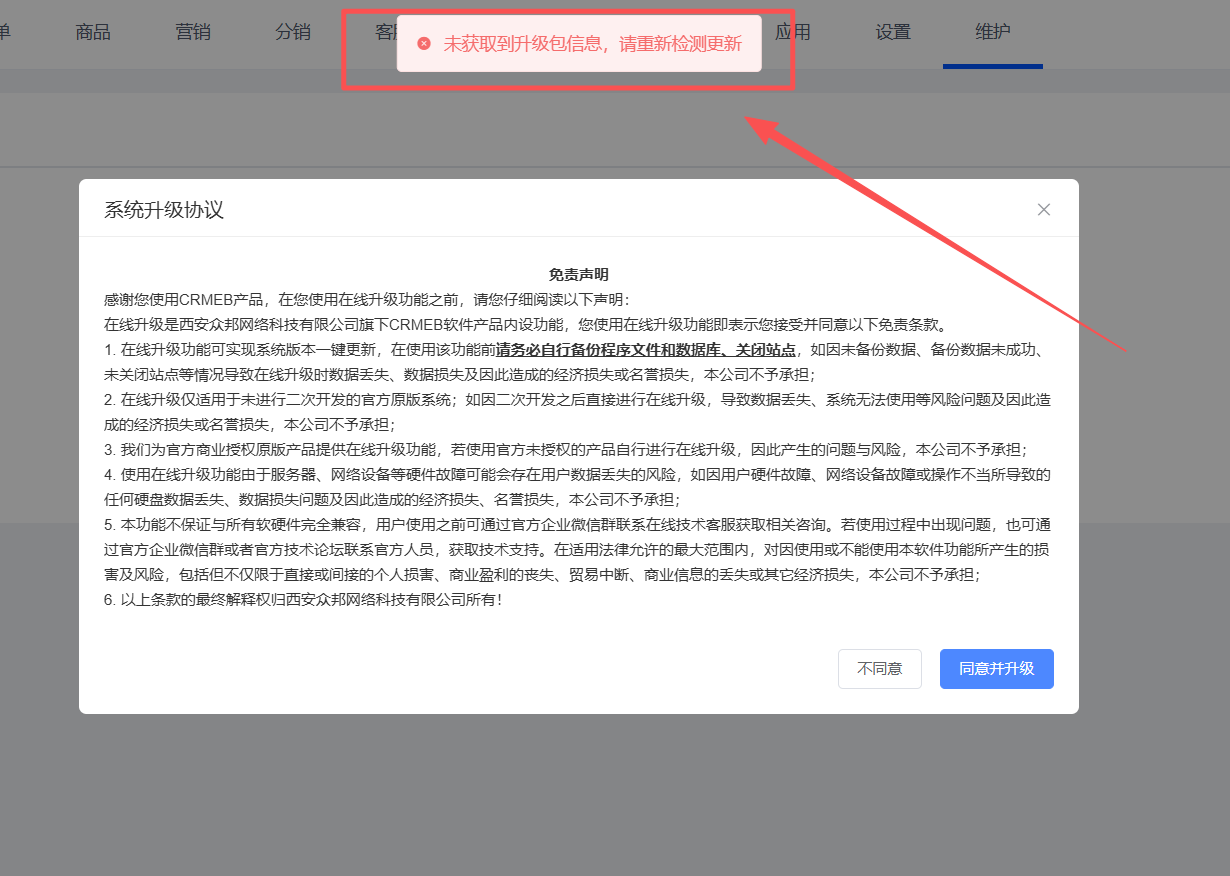Select the 分销 tab

point(293,32)
